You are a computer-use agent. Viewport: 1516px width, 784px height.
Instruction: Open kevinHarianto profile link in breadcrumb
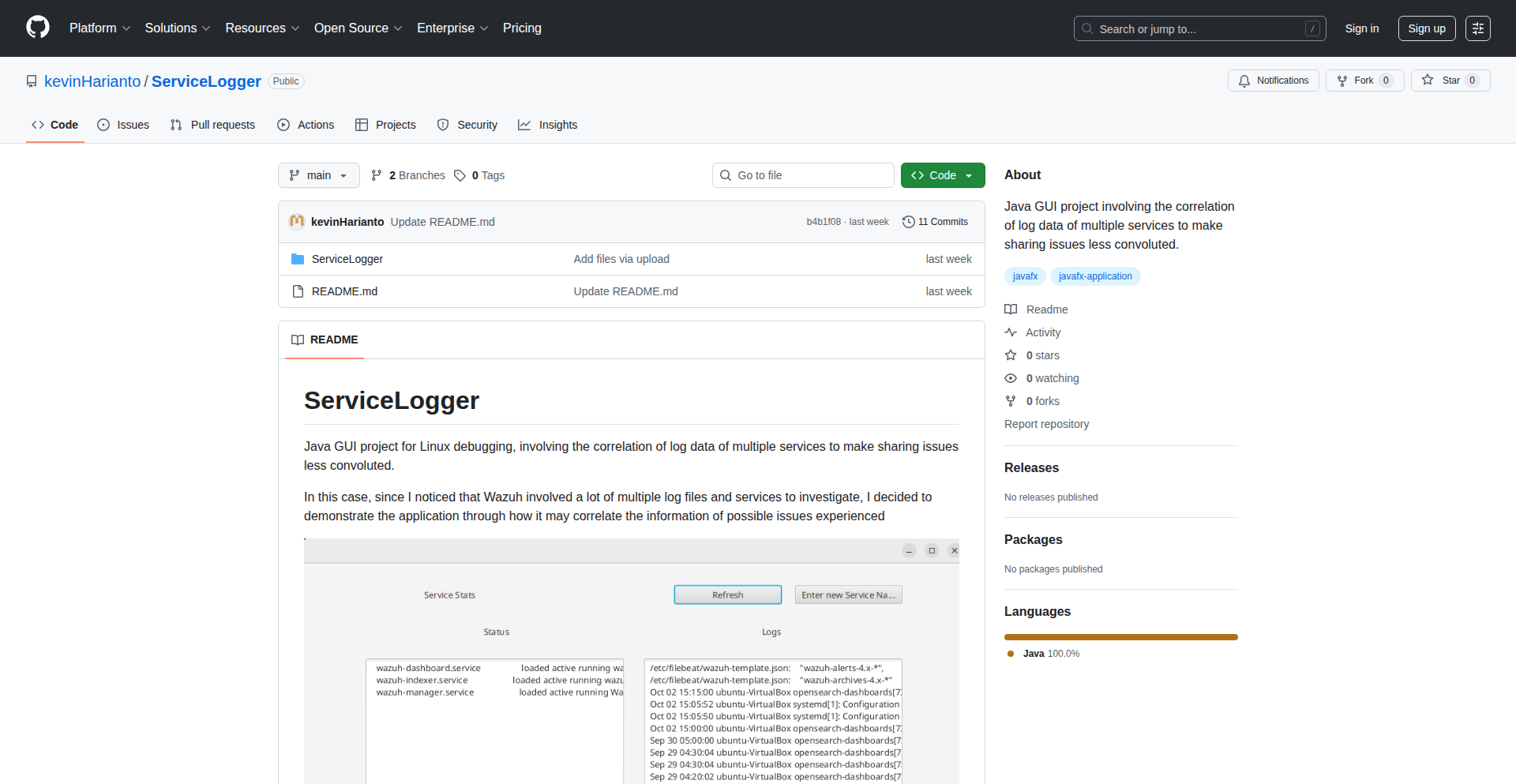tap(92, 81)
